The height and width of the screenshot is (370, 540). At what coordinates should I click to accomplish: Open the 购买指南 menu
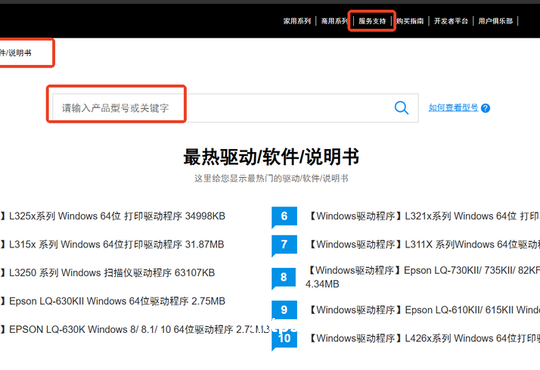pos(410,21)
